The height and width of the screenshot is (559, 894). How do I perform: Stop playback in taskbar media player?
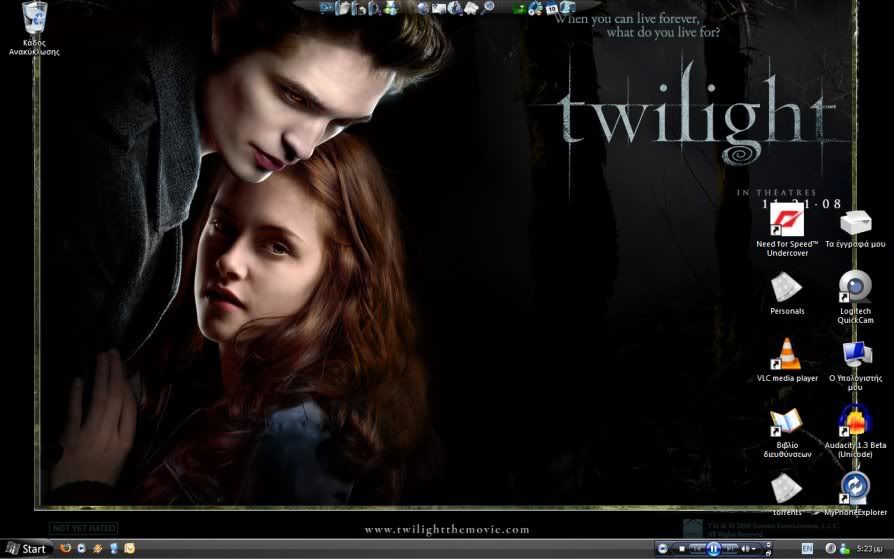681,548
